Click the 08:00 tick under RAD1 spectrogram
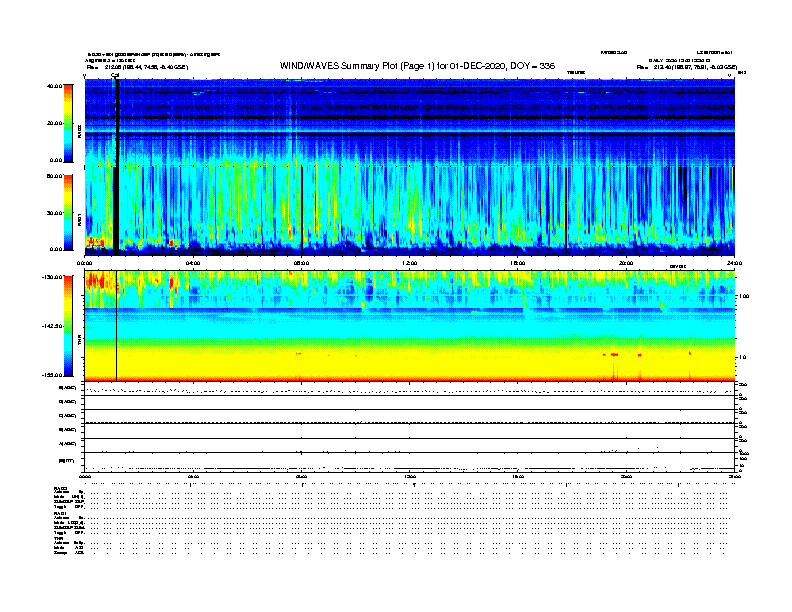This screenshot has height=612, width=792. [x=302, y=263]
